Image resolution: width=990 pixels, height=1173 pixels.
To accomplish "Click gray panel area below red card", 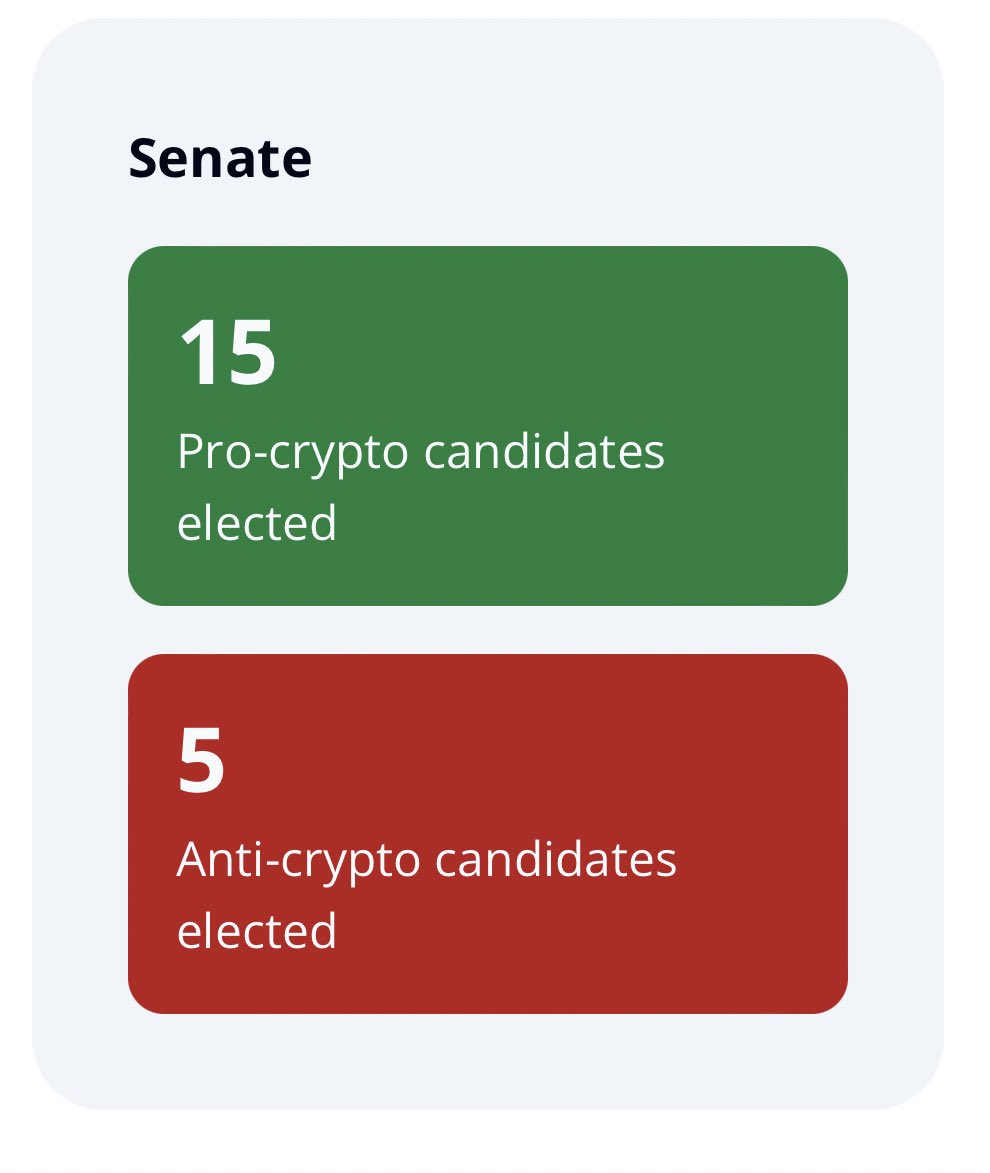I will point(487,1062).
